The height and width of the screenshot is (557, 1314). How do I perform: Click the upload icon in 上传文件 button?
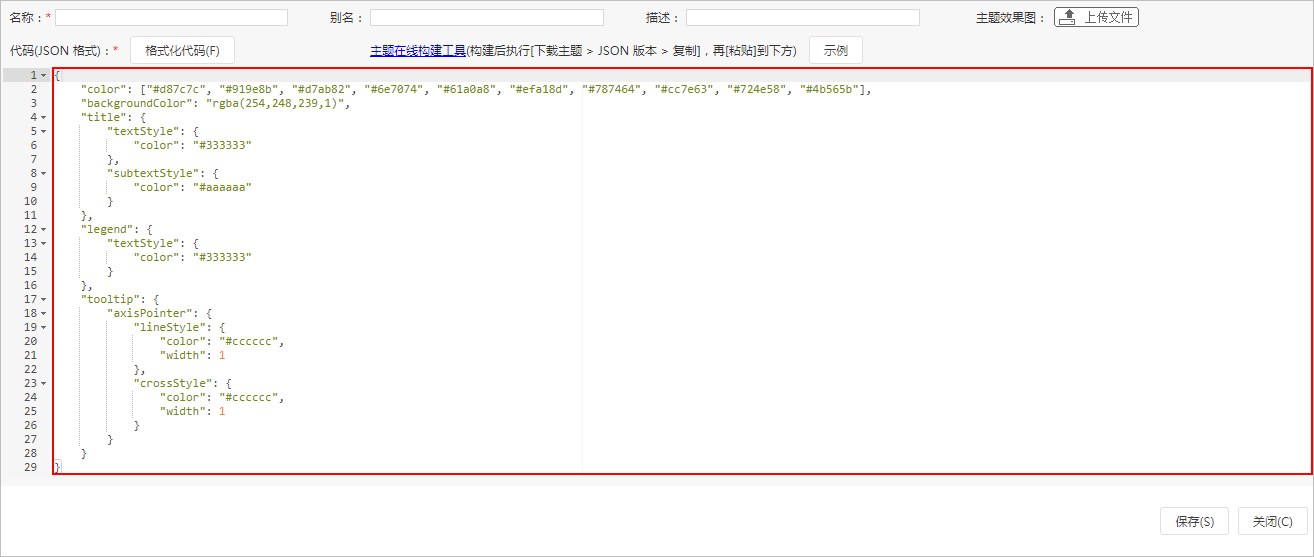[x=1069, y=17]
